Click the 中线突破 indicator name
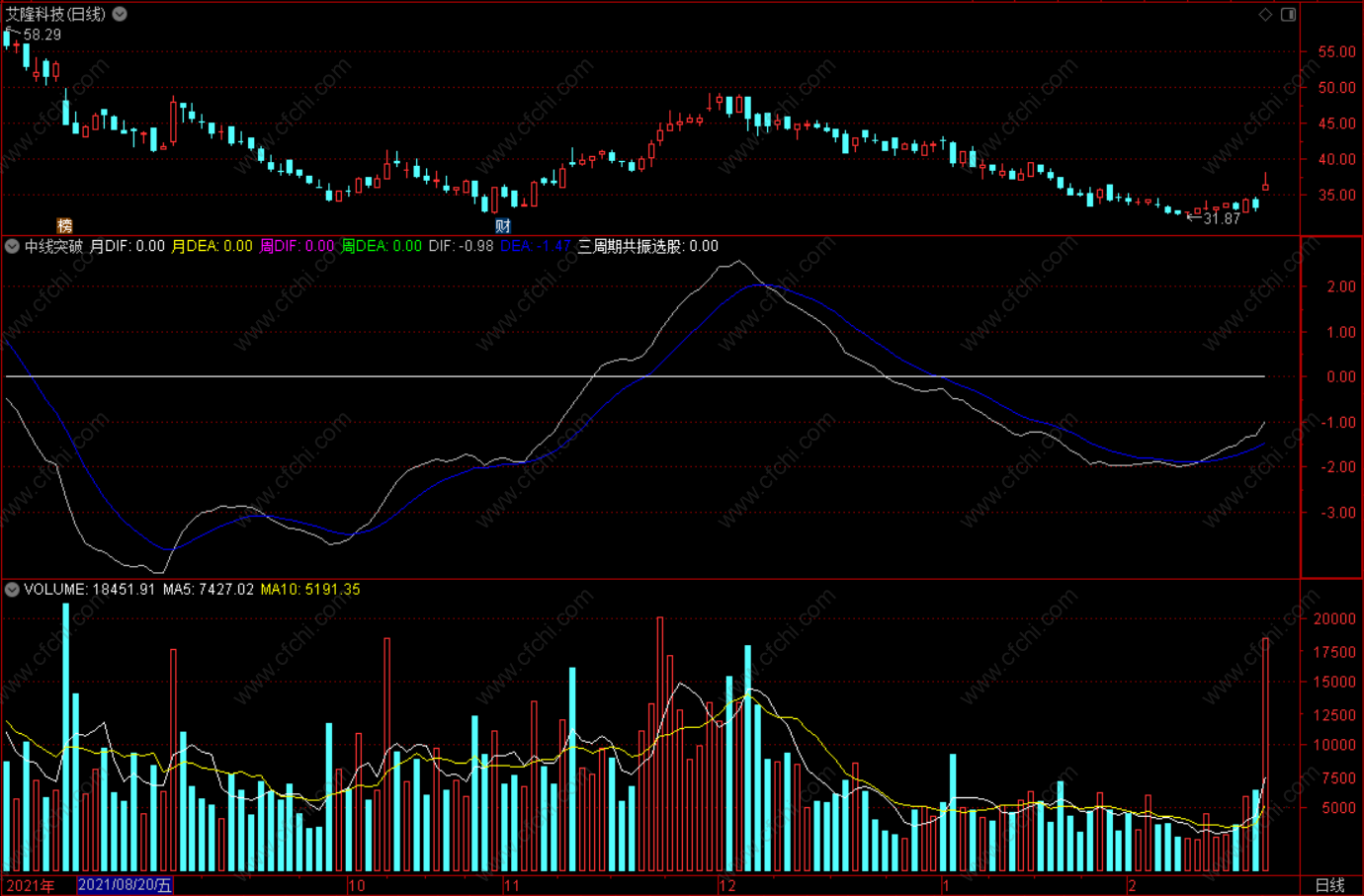This screenshot has height=896, width=1364. pyautogui.click(x=53, y=246)
